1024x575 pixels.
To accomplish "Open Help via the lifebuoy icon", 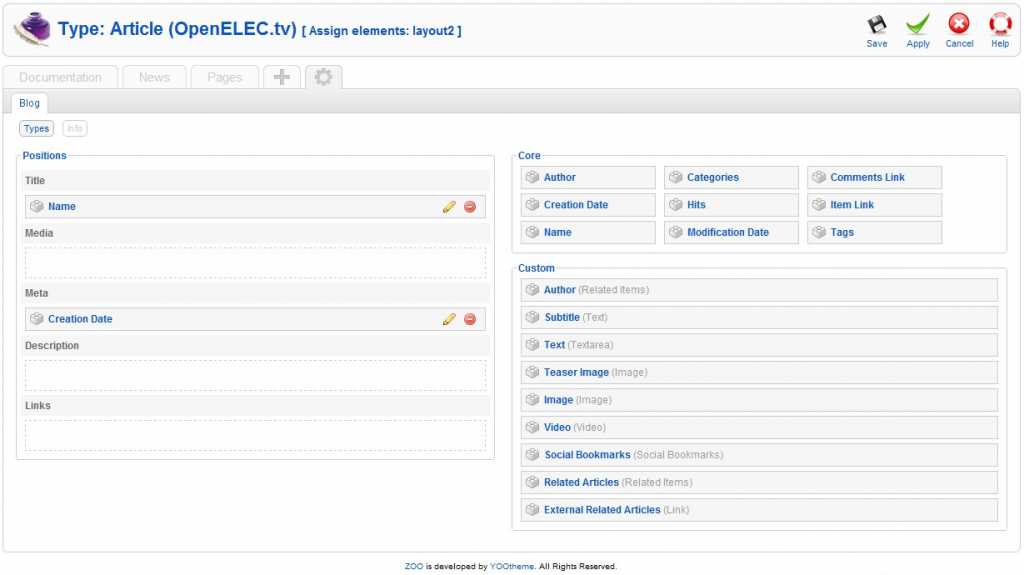I will [x=1000, y=25].
